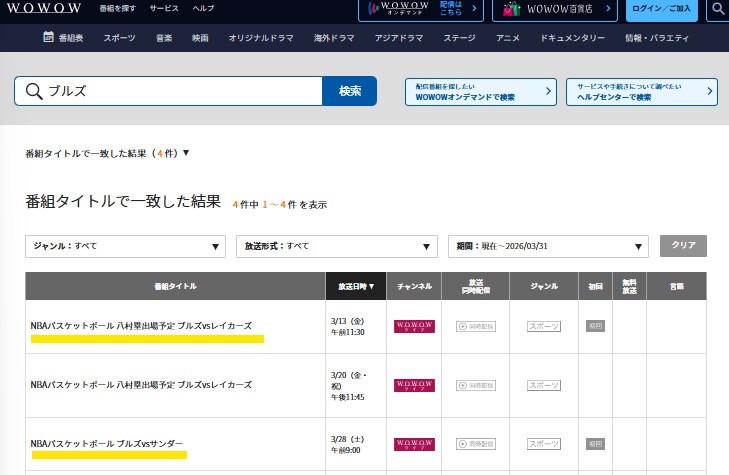Click ジャンル column header

pos(544,286)
